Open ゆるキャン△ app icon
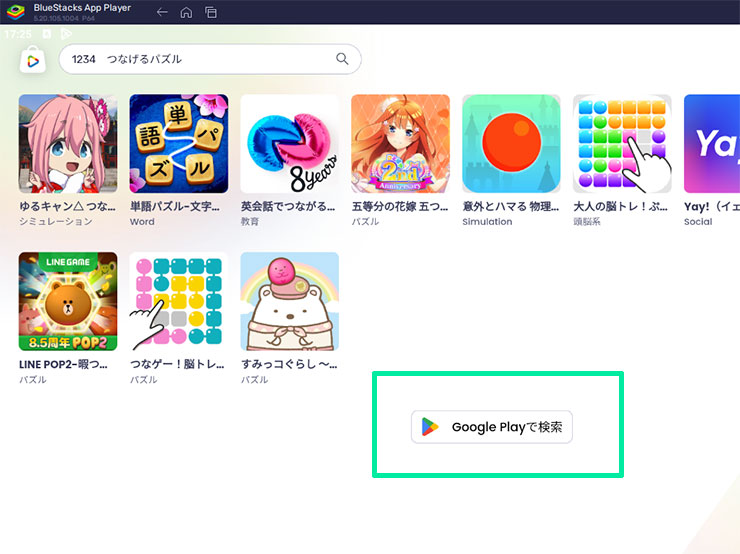Screen dimensions: 740x554 click(x=68, y=143)
